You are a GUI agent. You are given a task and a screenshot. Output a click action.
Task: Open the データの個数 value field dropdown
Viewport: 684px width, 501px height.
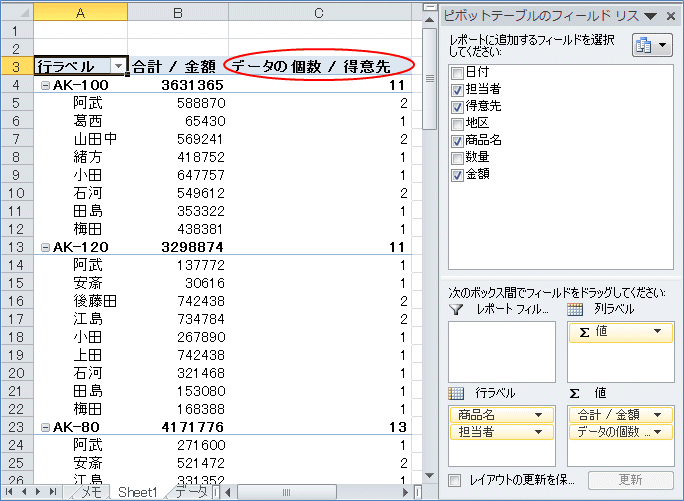click(657, 432)
